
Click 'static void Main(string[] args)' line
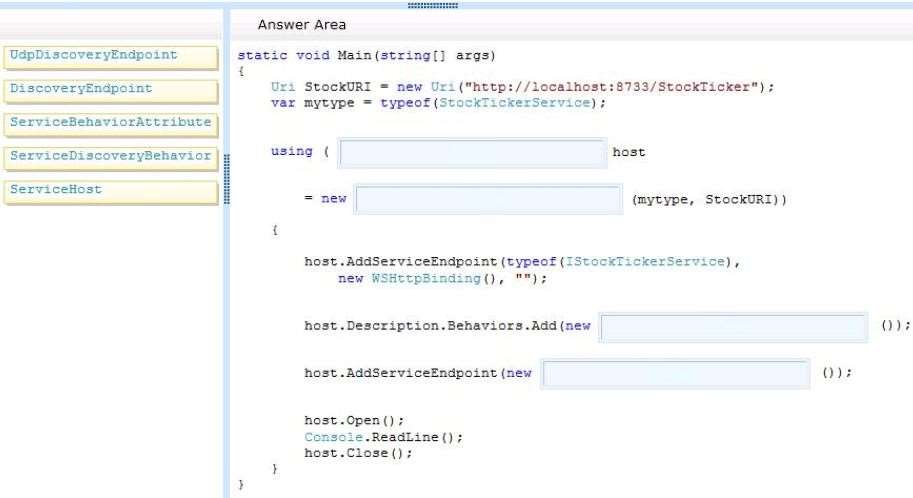[366, 55]
